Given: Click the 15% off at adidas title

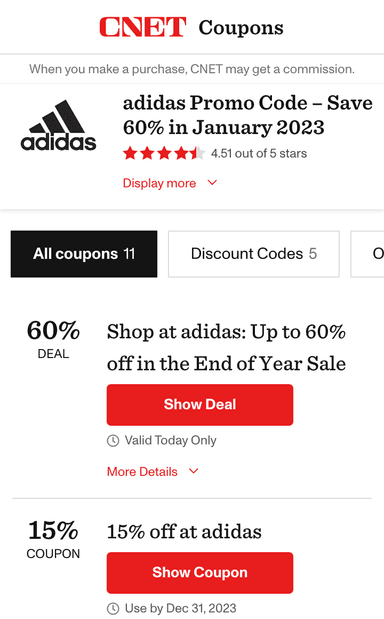Looking at the screenshot, I should coord(184,531).
